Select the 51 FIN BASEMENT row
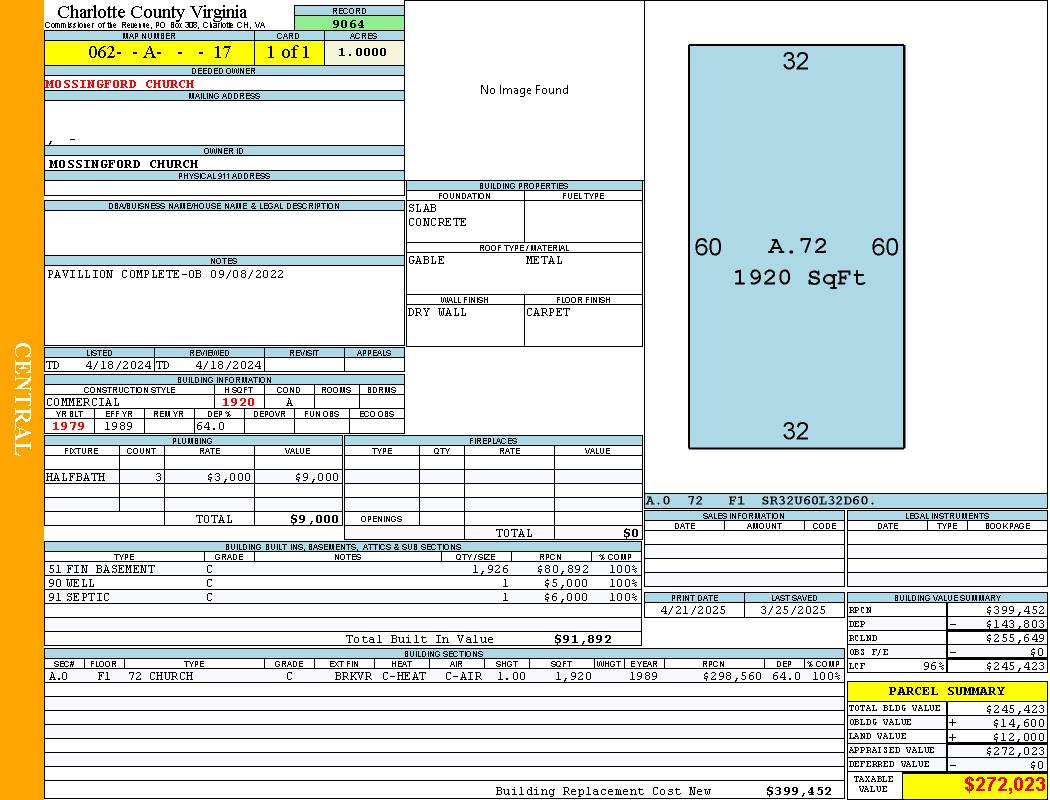 click(340, 569)
